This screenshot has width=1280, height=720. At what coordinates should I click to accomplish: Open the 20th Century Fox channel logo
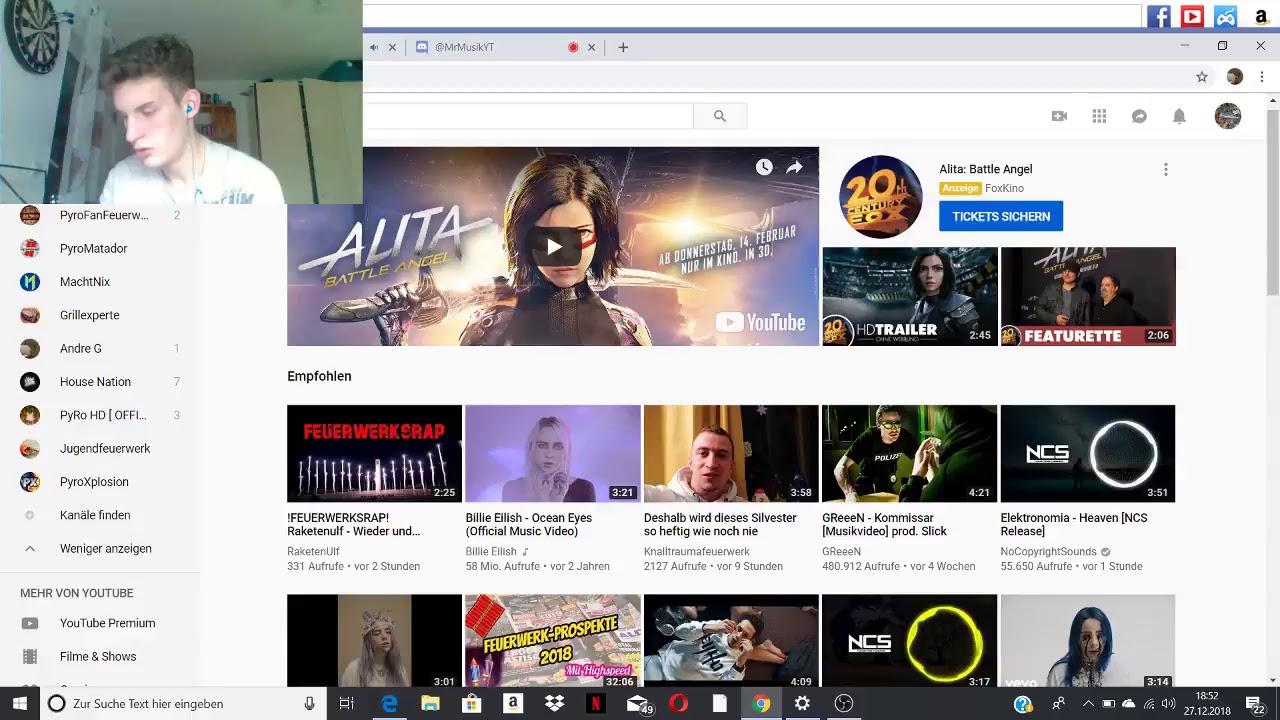[880, 197]
